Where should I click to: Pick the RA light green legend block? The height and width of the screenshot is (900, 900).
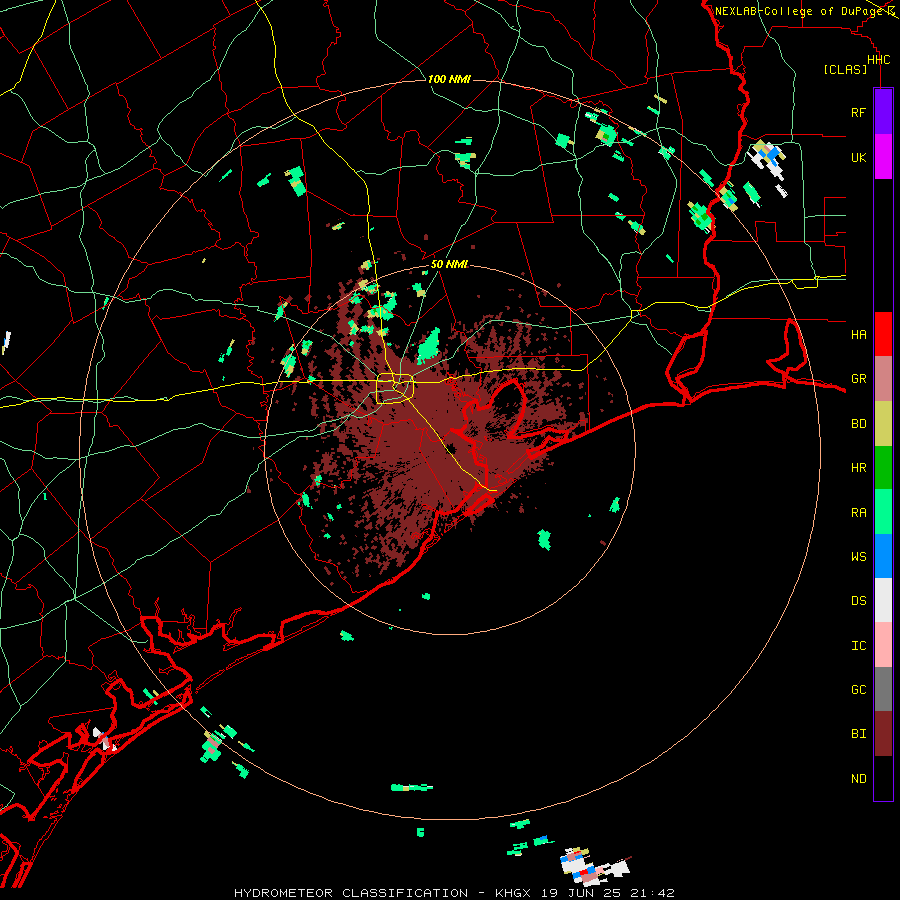[883, 512]
